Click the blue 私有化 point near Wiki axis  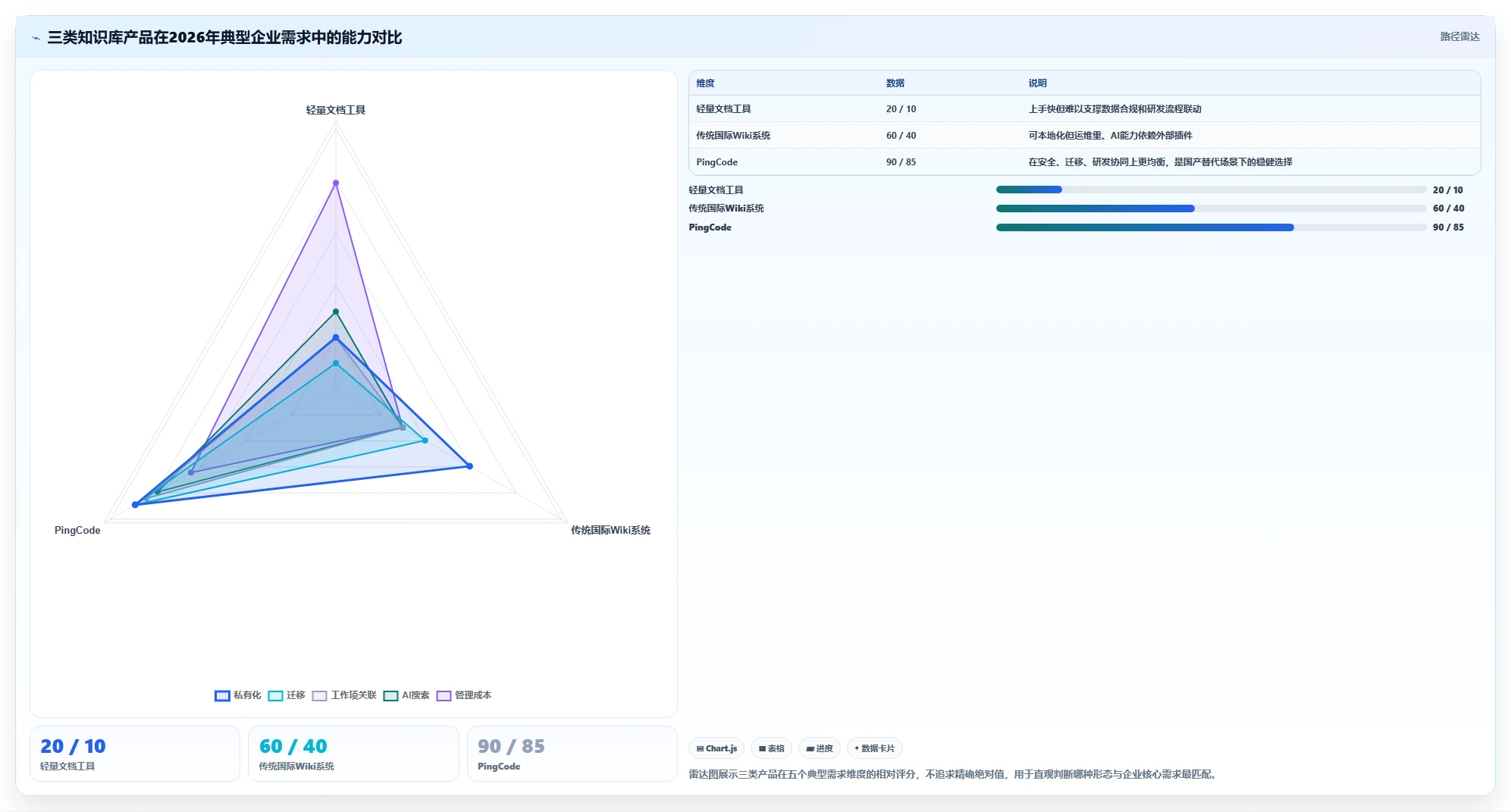[x=469, y=466]
